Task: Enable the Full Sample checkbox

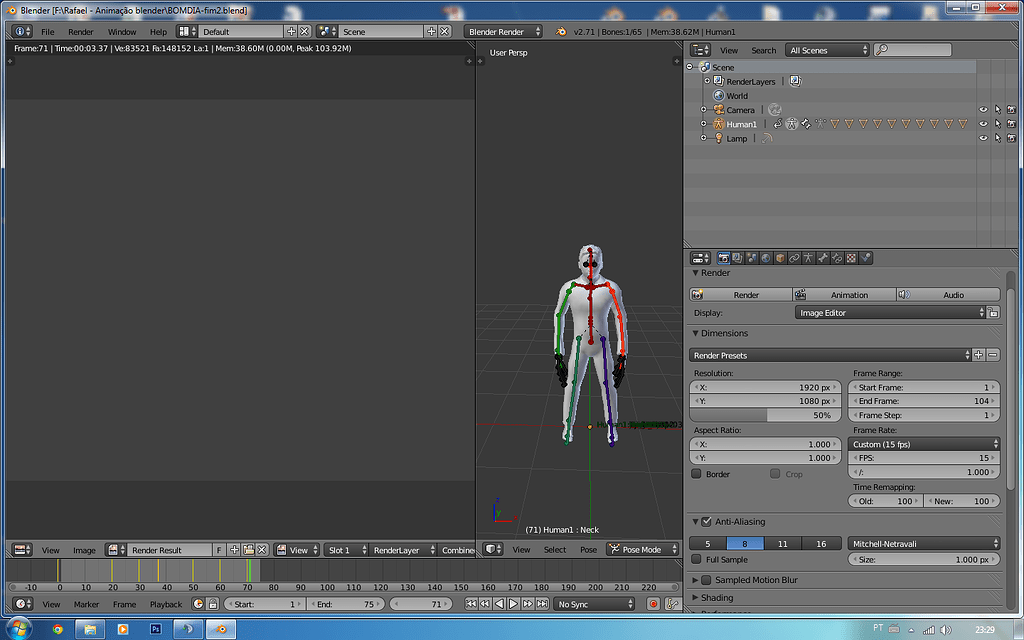Action: (x=696, y=559)
